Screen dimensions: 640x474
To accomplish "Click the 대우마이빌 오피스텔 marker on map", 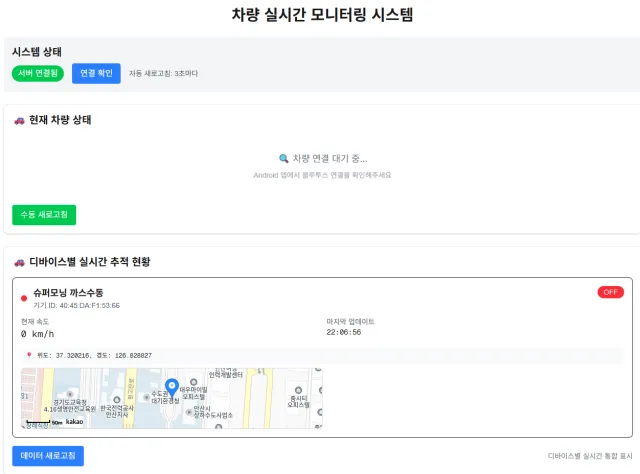I will click(194, 383).
